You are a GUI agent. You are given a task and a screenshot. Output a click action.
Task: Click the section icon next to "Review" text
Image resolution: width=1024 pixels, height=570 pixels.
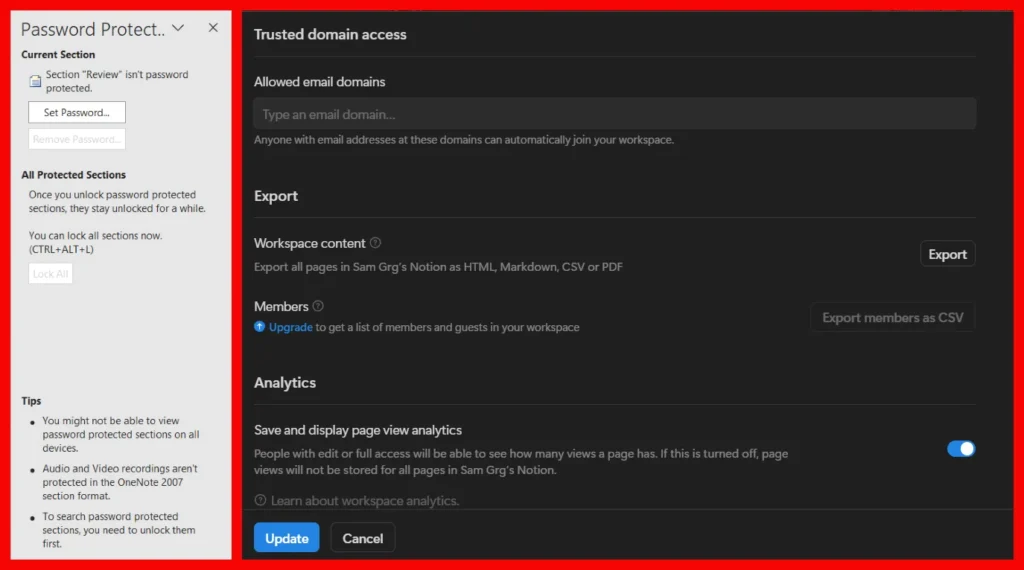(35, 81)
